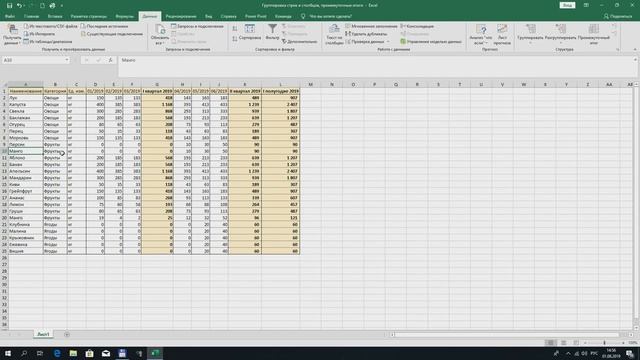Open the Customize Quick Access Toolbar dropdown
The height and width of the screenshot is (360, 640).
point(62,6)
